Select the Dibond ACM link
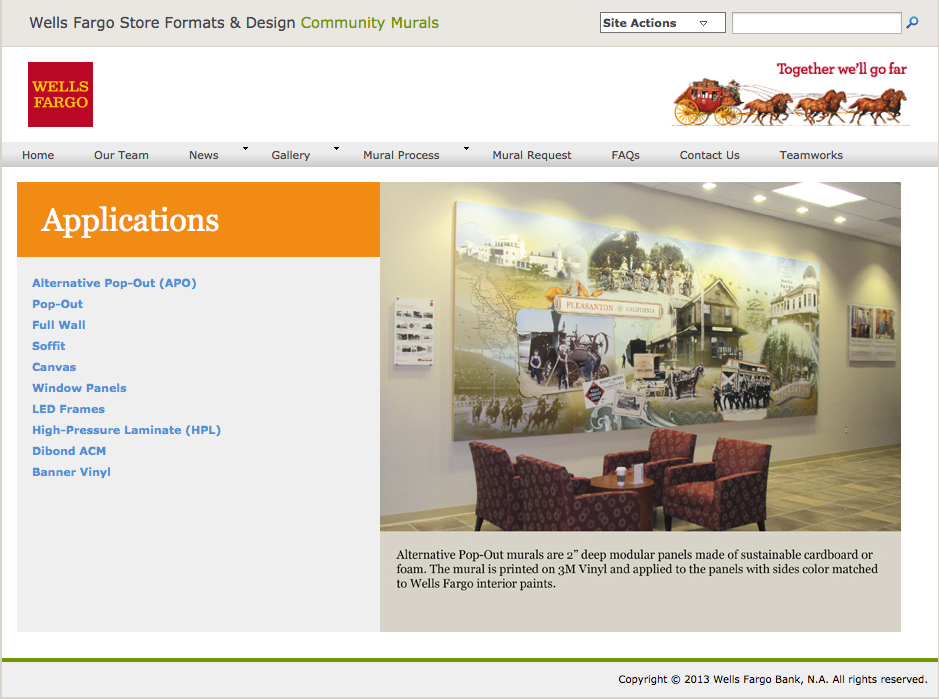939x699 pixels. 69,451
